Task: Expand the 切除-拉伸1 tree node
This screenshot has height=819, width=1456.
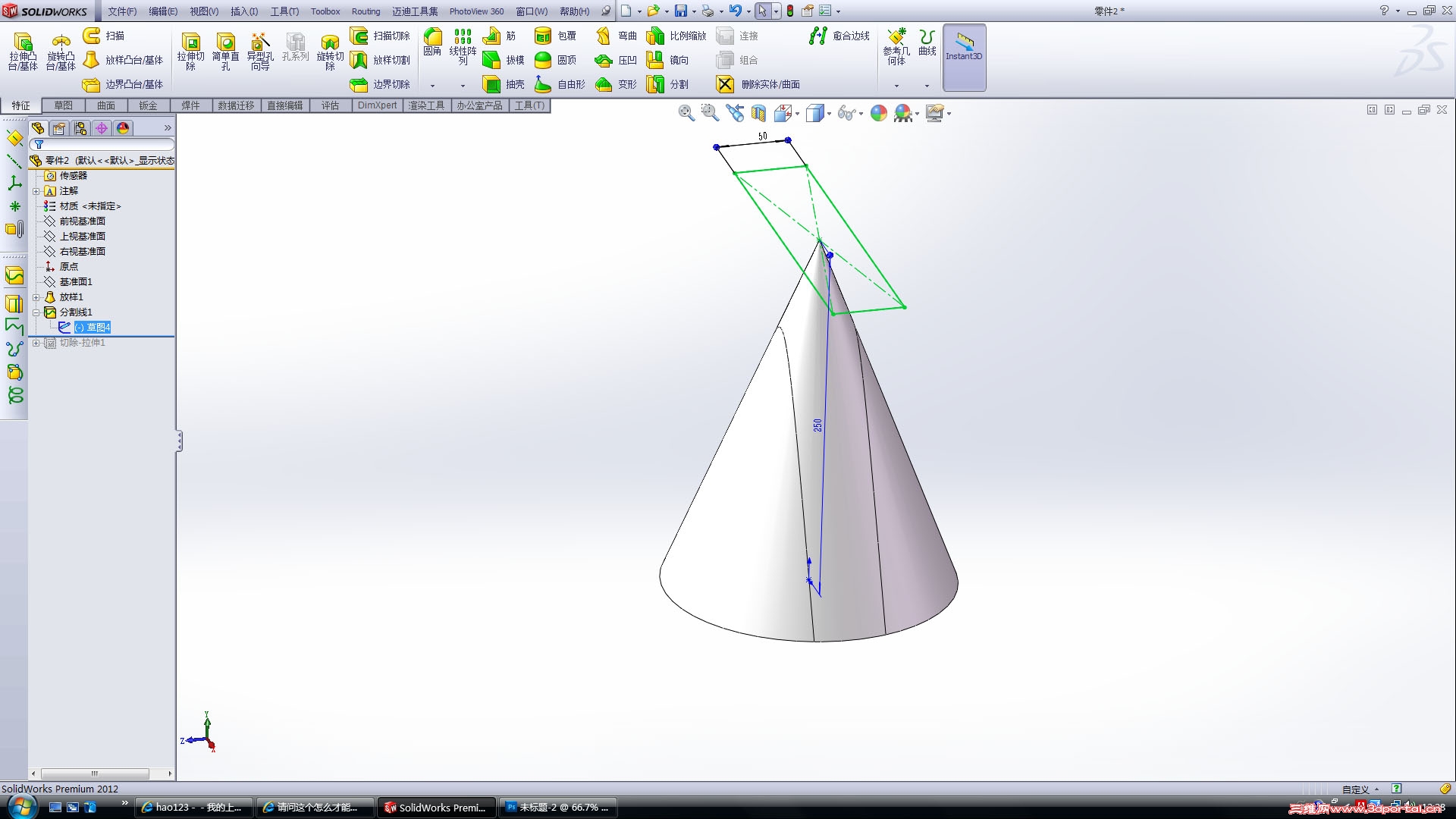Action: [x=36, y=343]
